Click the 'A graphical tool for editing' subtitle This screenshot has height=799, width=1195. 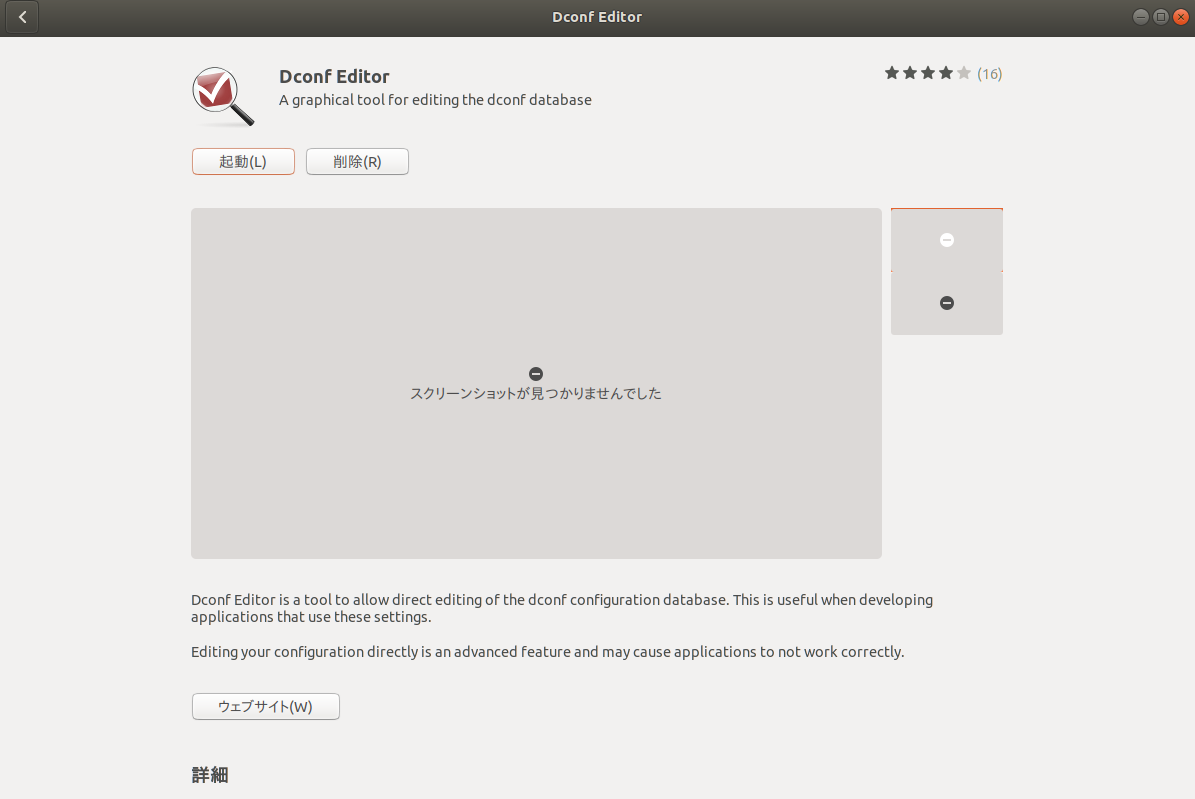pyautogui.click(x=435, y=100)
